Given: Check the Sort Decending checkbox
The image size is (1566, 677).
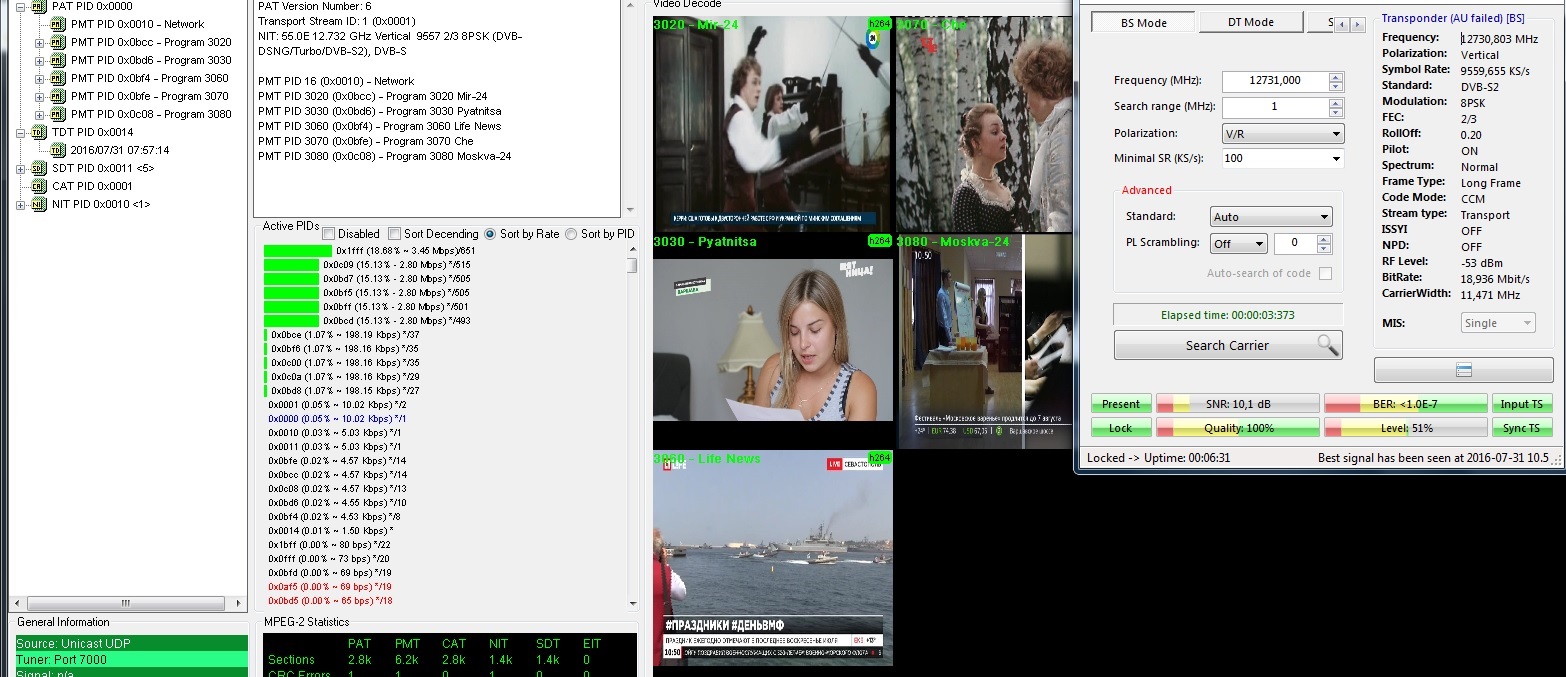Looking at the screenshot, I should pyautogui.click(x=395, y=234).
